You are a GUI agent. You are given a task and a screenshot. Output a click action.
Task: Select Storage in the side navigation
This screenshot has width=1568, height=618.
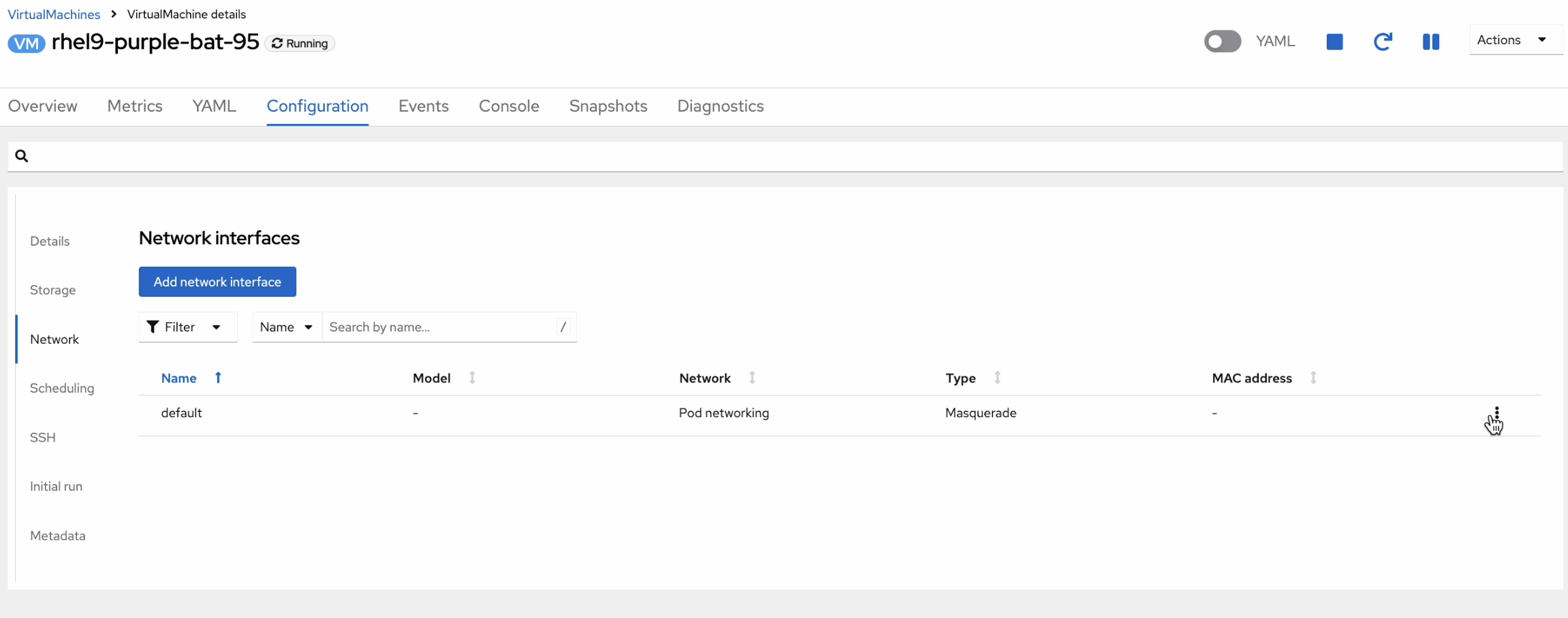tap(53, 290)
